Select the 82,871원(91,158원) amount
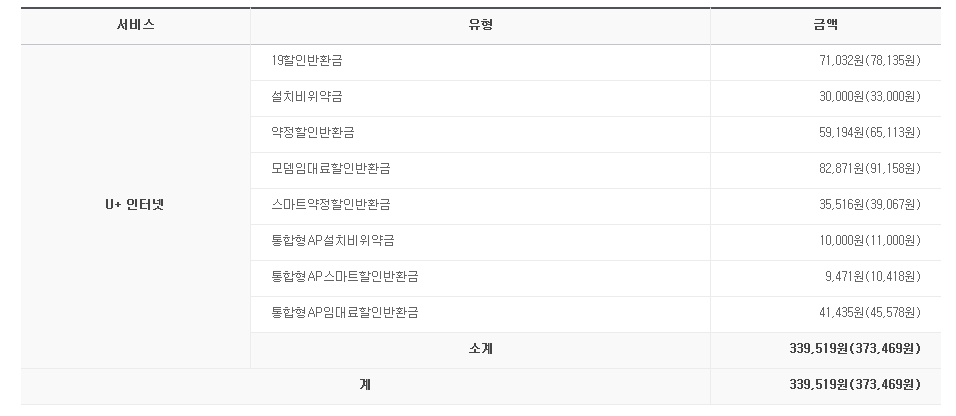Viewport: 956px width, 416px height. (869, 168)
